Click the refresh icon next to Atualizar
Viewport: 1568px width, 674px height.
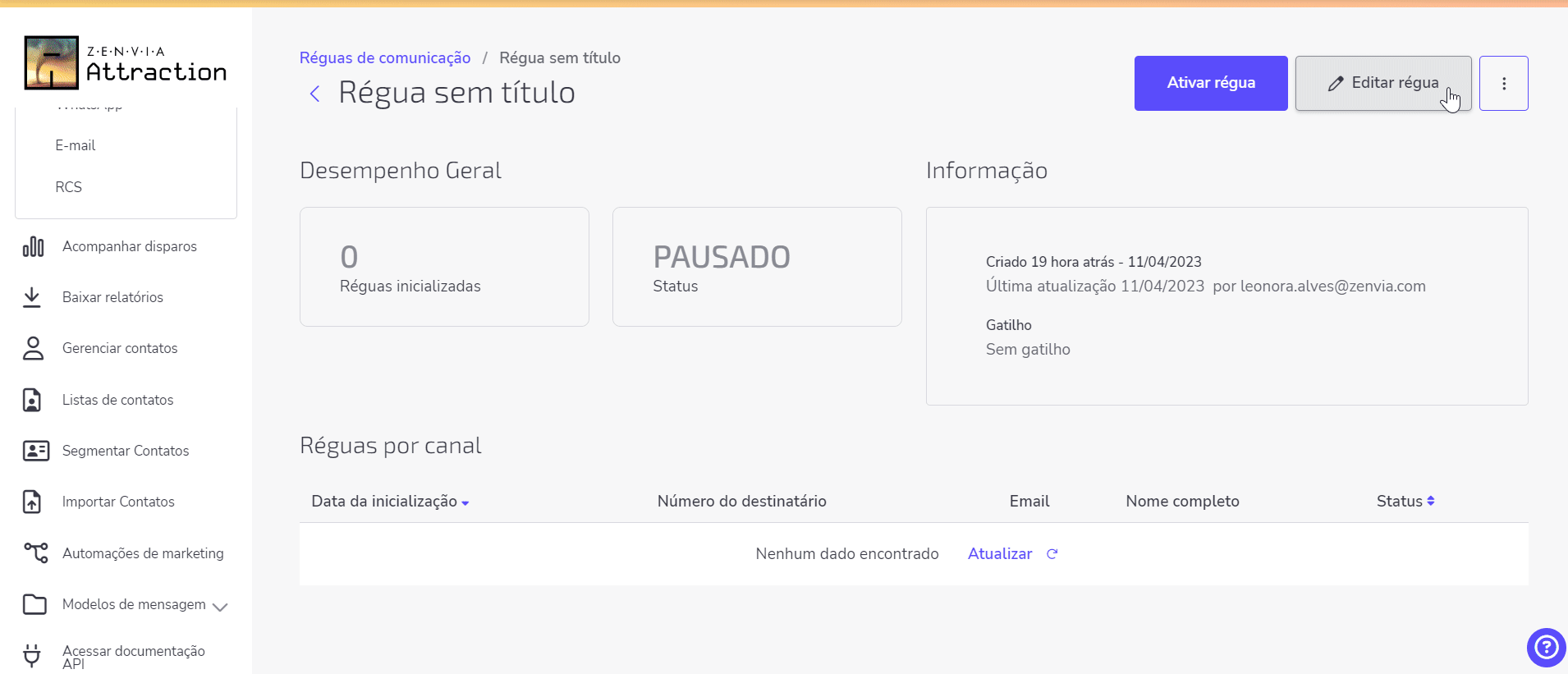(1052, 554)
